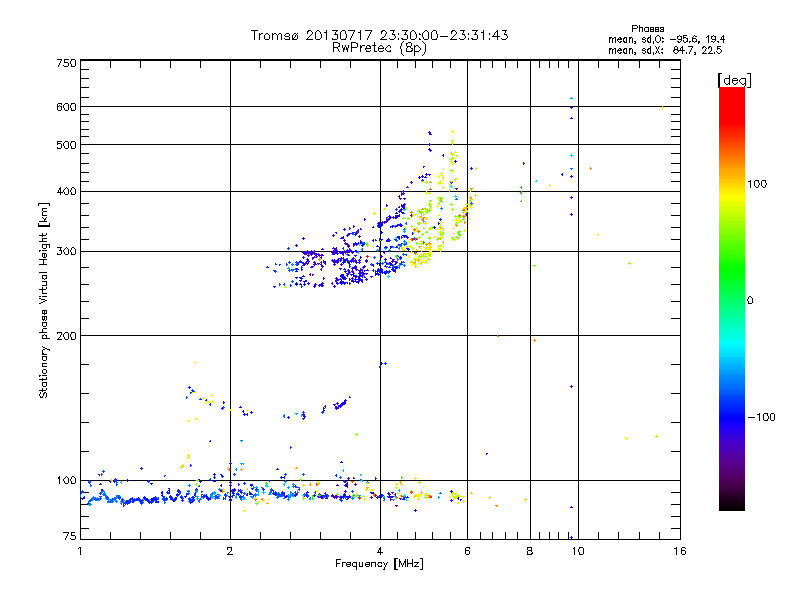This screenshot has height=600, width=800.
Task: Click the black bottom of the phase colorbar
Action: click(x=732, y=503)
